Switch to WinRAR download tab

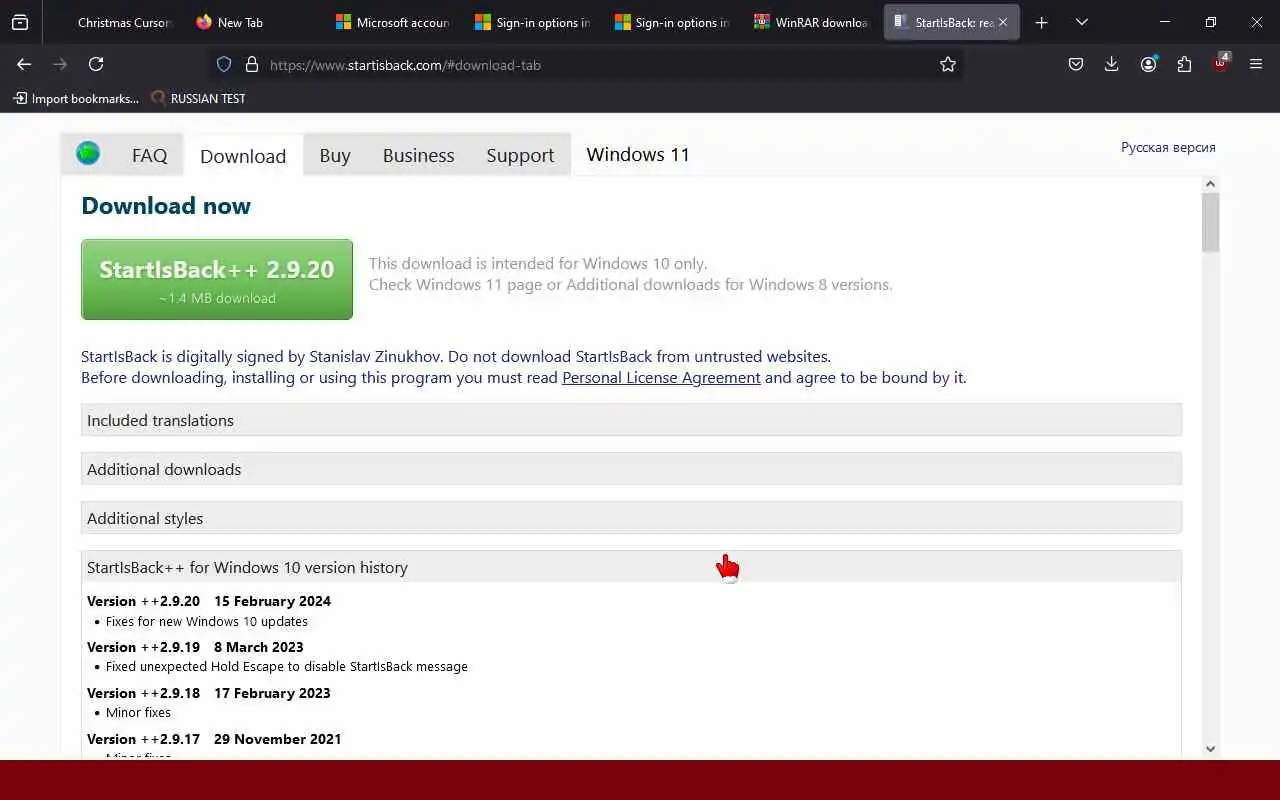point(811,22)
